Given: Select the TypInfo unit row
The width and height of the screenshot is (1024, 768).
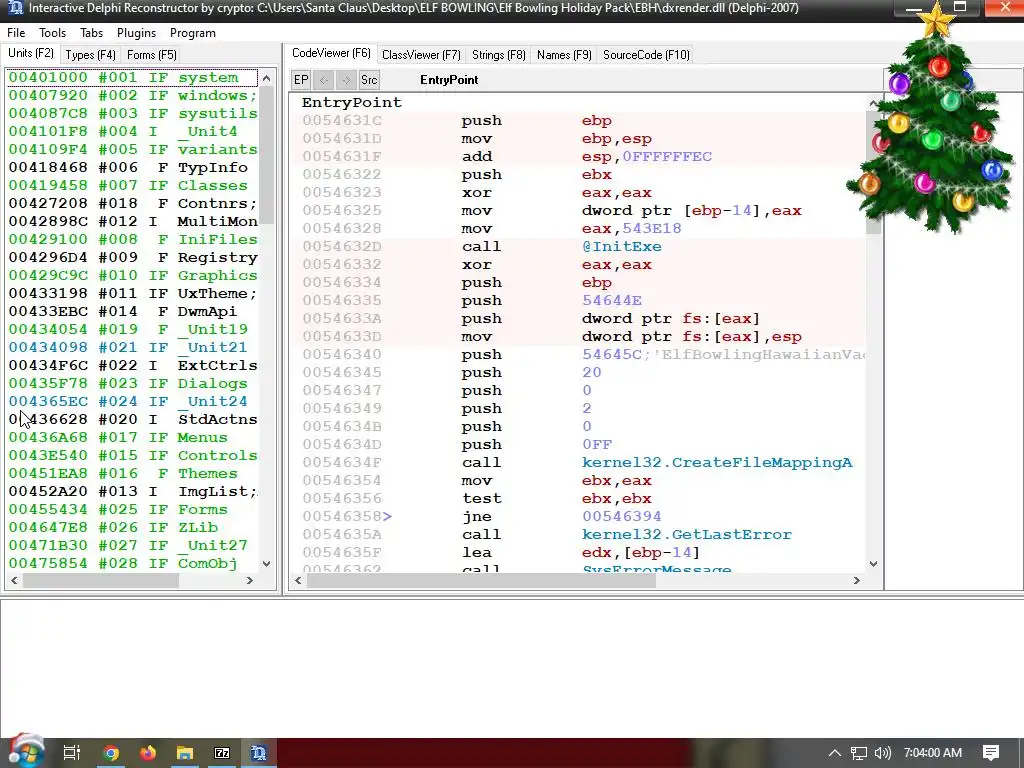Looking at the screenshot, I should point(132,167).
